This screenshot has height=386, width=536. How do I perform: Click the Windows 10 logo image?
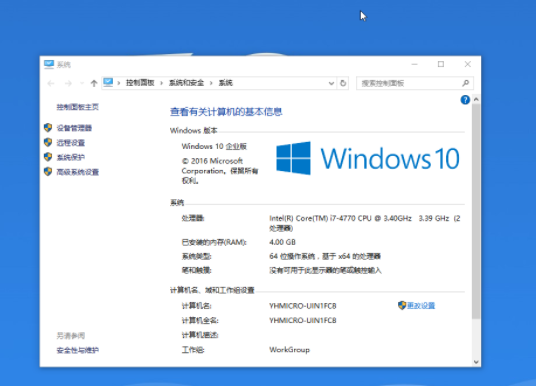(368, 159)
